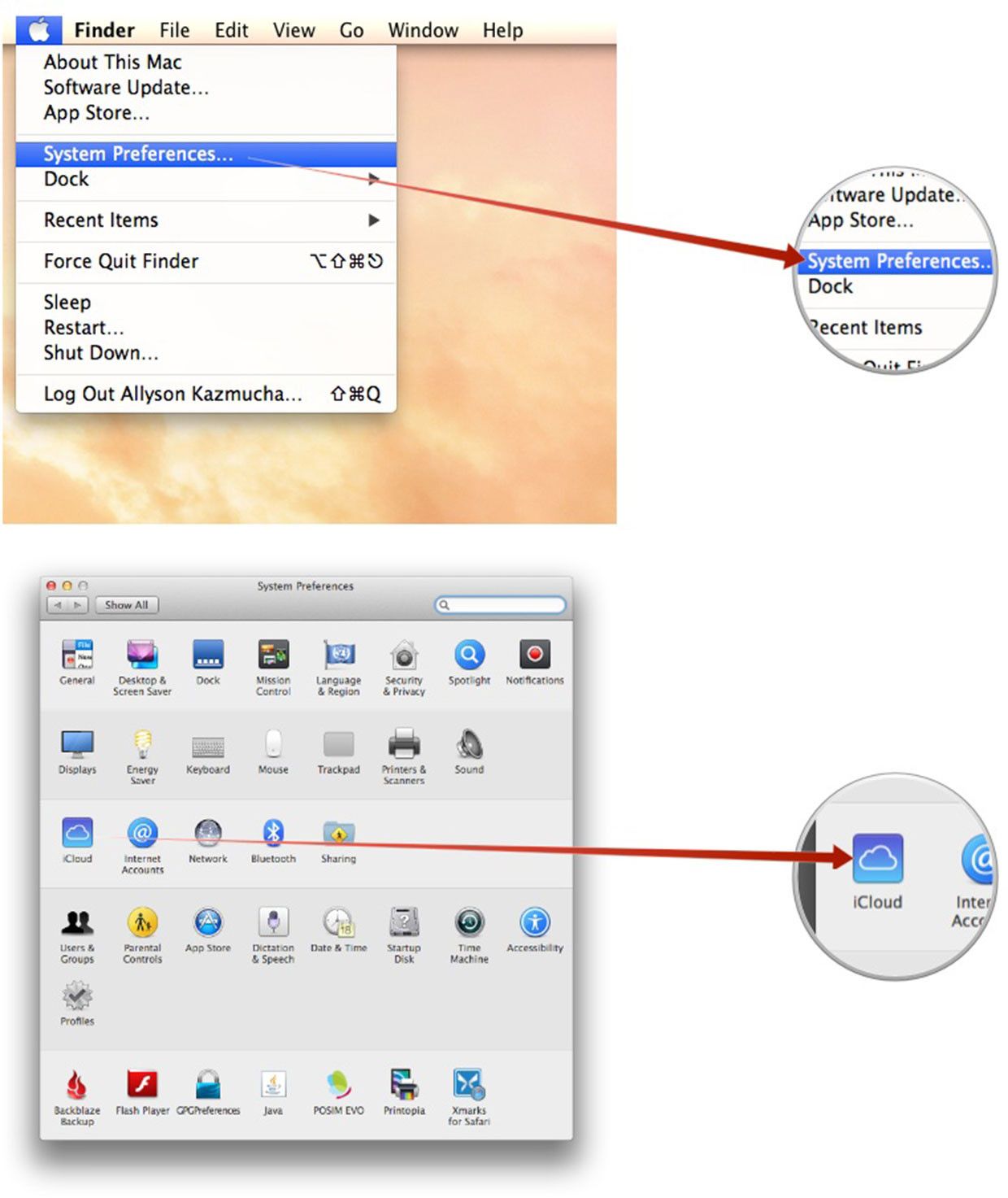Open the Flash Player preference pane
The width and height of the screenshot is (1008, 1198).
click(x=142, y=1085)
